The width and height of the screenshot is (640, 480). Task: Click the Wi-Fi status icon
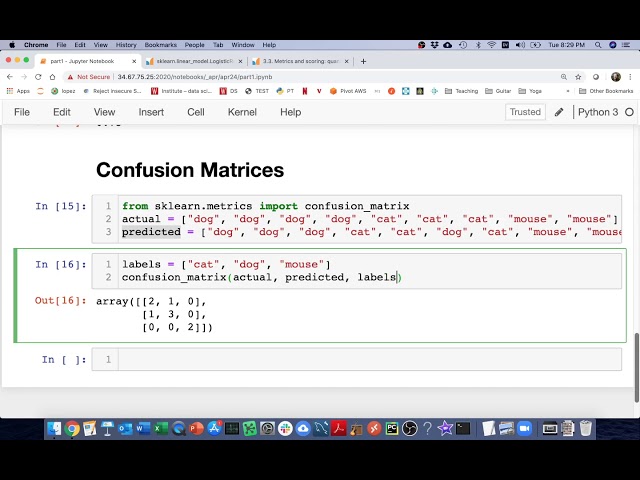point(491,45)
